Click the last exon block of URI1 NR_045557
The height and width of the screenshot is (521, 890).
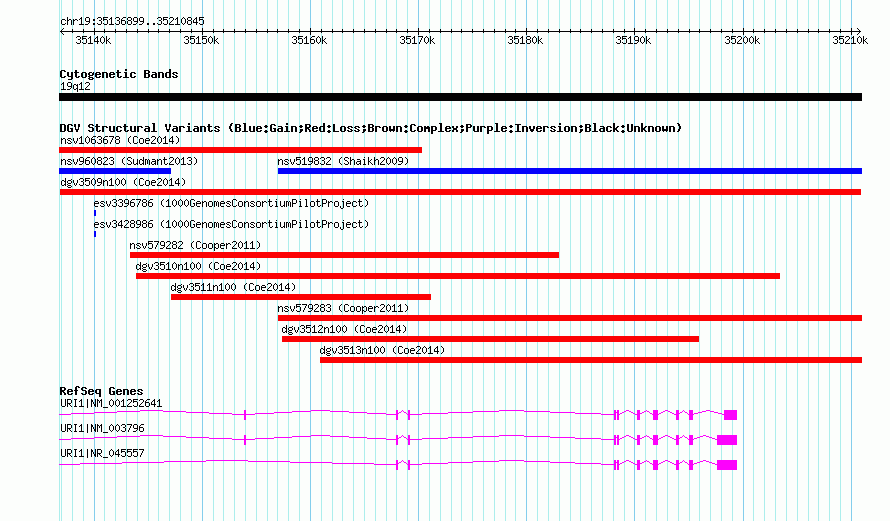coord(727,465)
